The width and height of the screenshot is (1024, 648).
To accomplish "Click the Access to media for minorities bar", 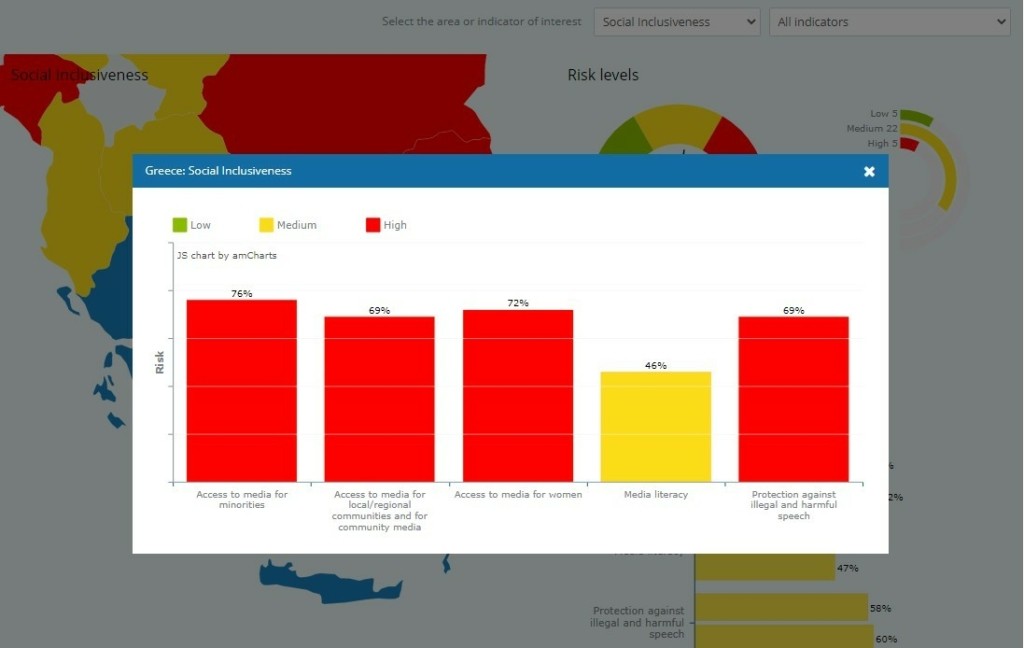I will click(241, 390).
